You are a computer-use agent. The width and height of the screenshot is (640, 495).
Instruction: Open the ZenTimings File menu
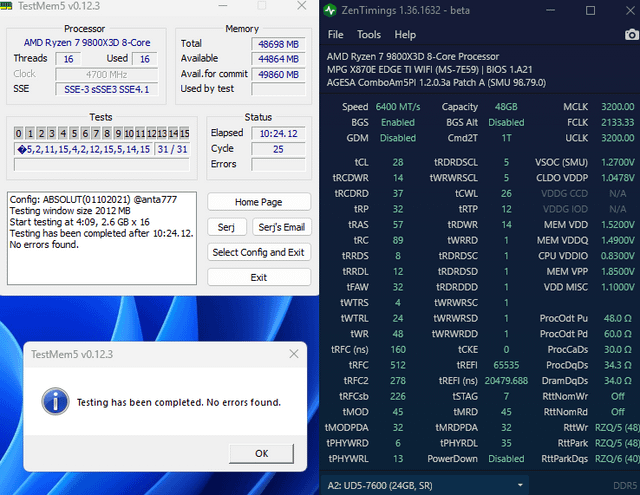point(336,35)
